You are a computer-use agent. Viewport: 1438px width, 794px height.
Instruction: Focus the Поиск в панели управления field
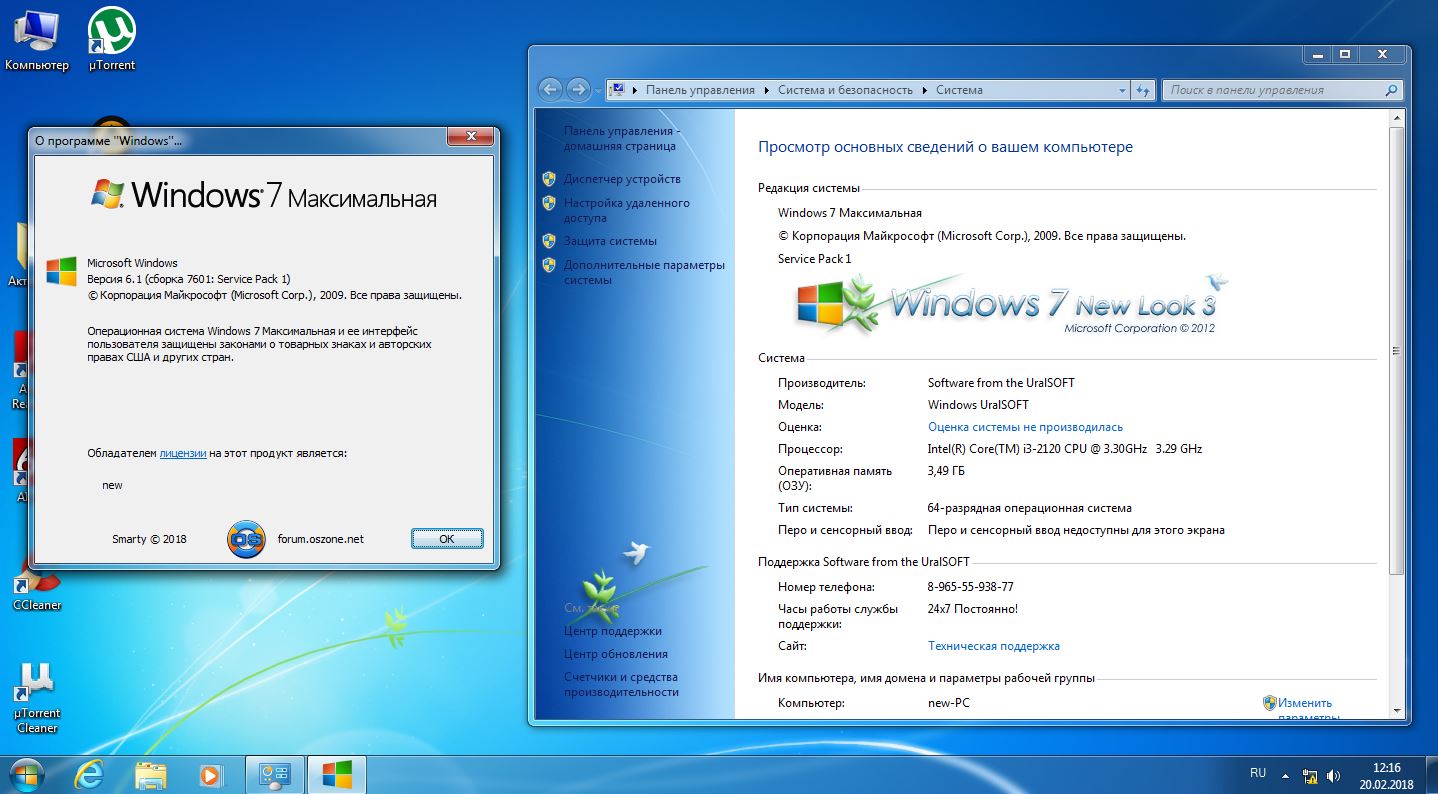[x=1282, y=90]
